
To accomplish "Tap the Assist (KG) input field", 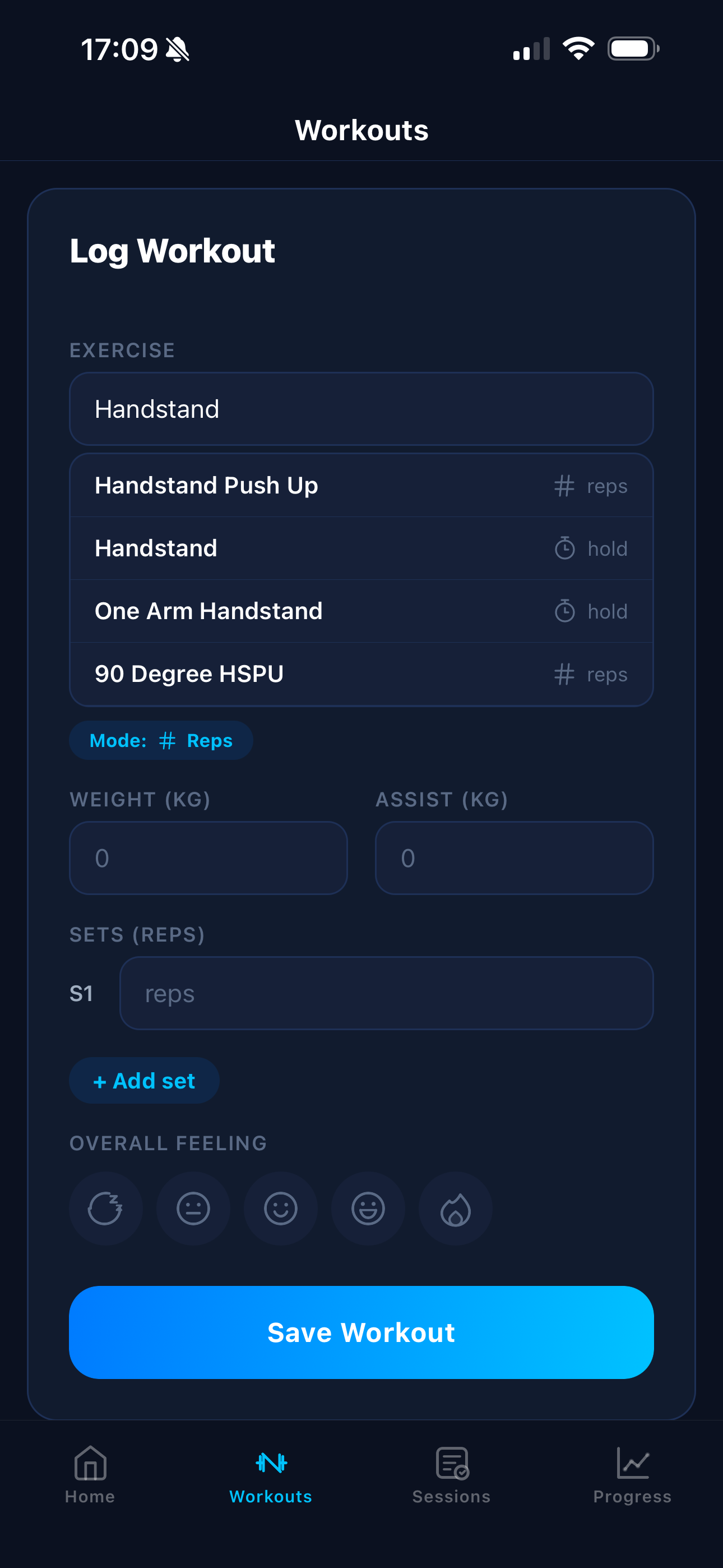I will click(x=515, y=857).
